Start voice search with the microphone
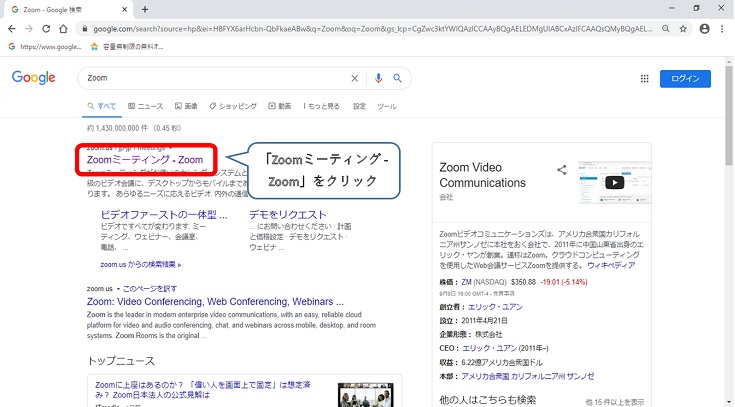This screenshot has width=735, height=407. 378,78
